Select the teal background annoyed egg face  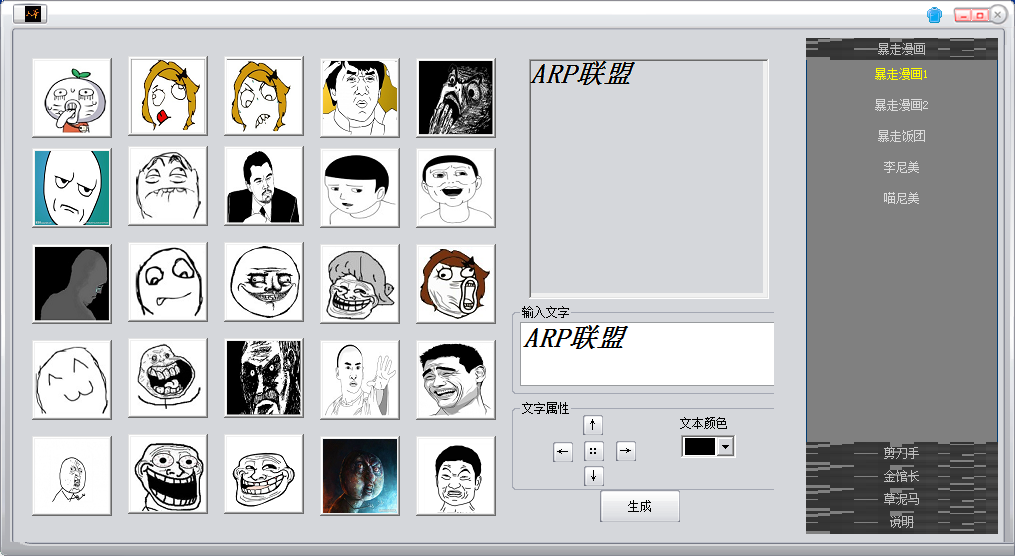[71, 188]
